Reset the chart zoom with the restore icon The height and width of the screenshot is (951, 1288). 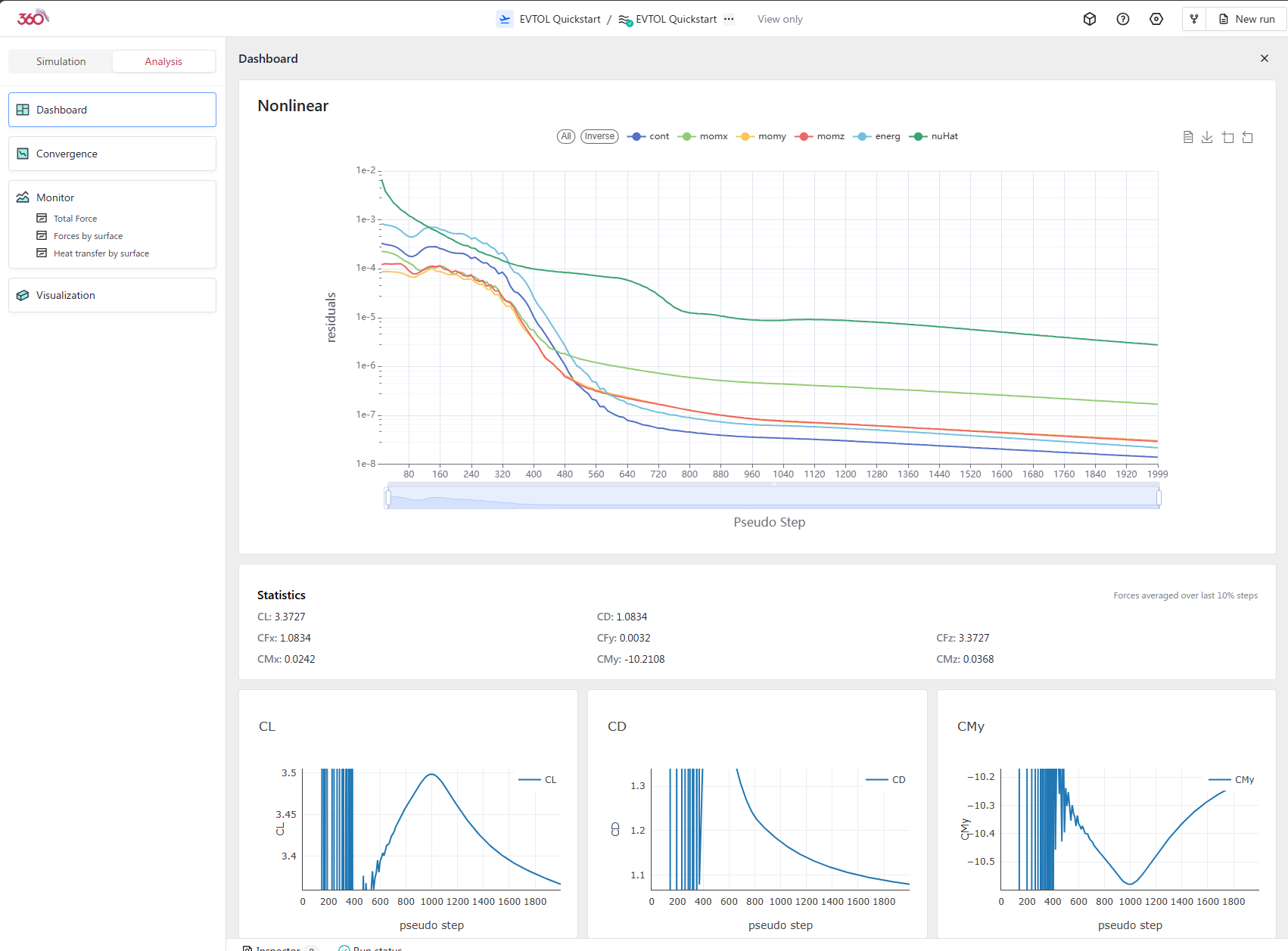pyautogui.click(x=1248, y=137)
